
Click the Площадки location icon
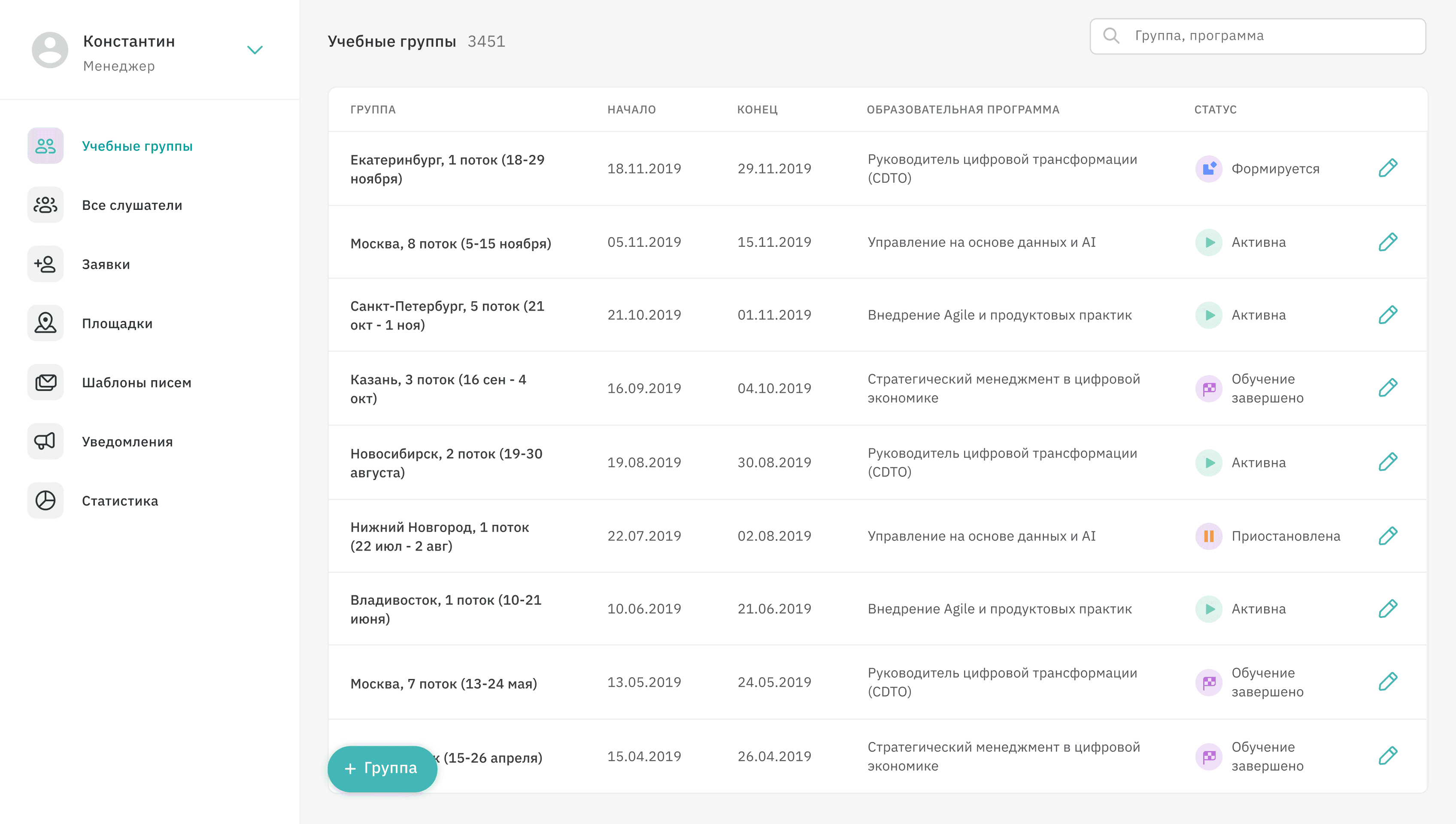[45, 323]
